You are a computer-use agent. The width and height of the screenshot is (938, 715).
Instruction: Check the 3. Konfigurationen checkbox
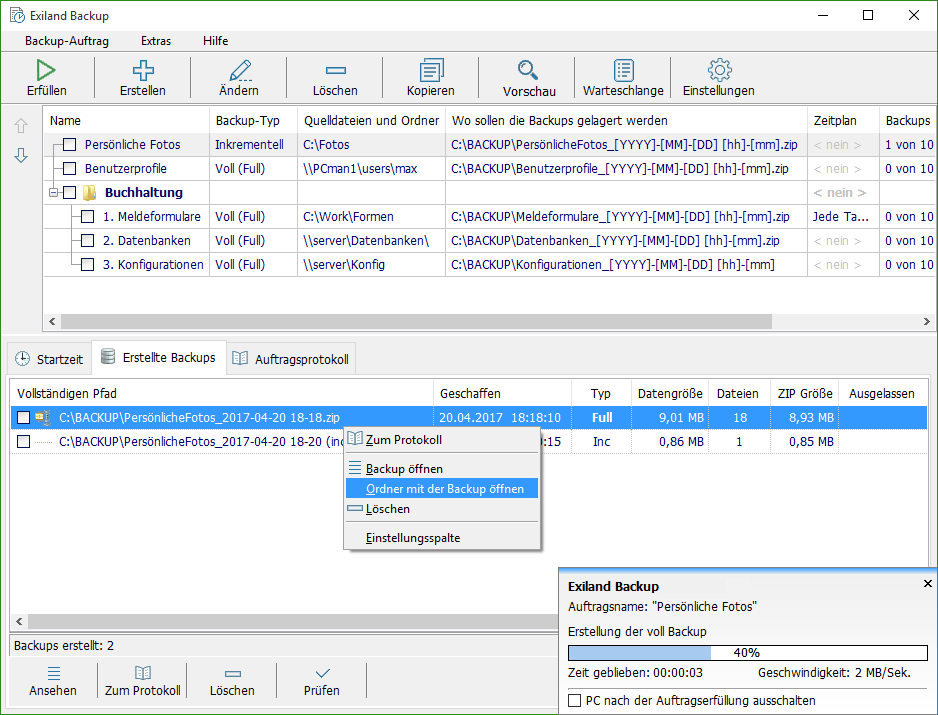pyautogui.click(x=88, y=264)
